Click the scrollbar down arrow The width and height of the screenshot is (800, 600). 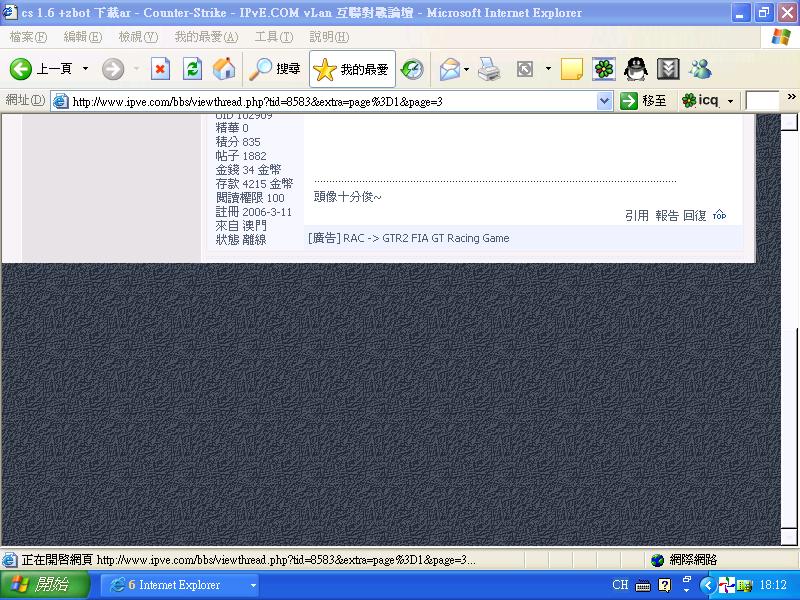tap(790, 537)
